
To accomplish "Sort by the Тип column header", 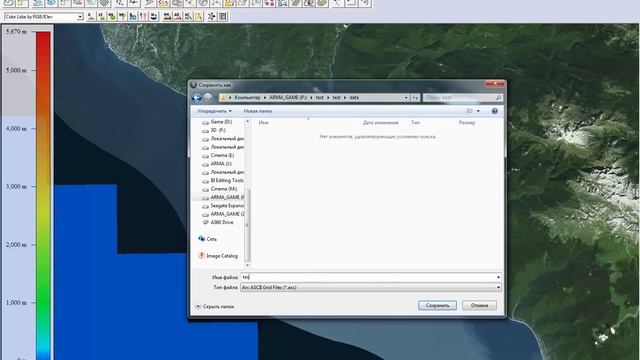I will click(x=416, y=122).
